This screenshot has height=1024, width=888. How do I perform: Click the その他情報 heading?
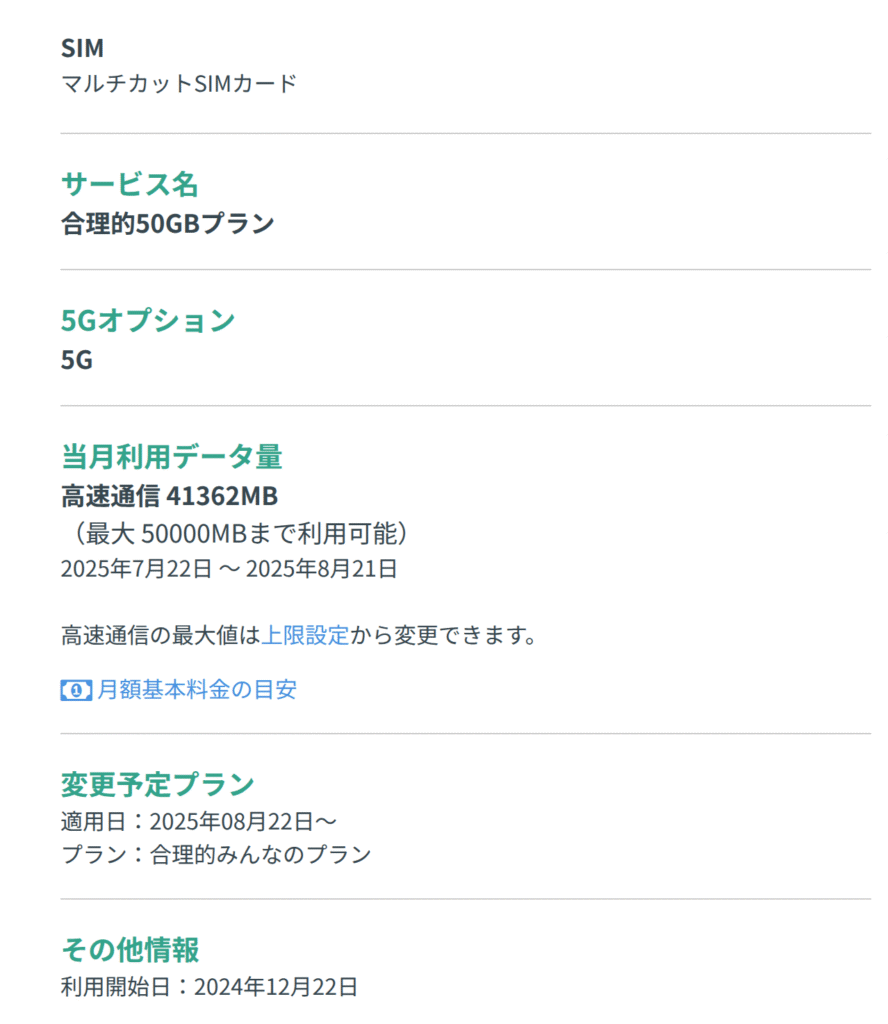[130, 949]
